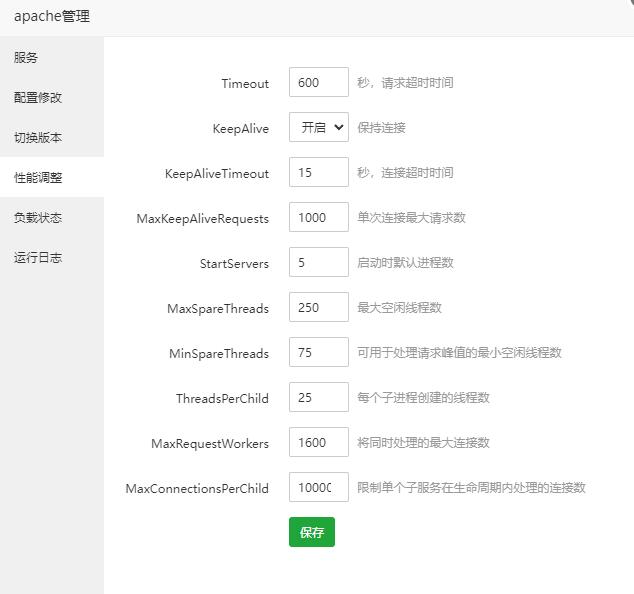This screenshot has height=594, width=634.
Task: Open the 运行日志 tab
Action: (52, 257)
